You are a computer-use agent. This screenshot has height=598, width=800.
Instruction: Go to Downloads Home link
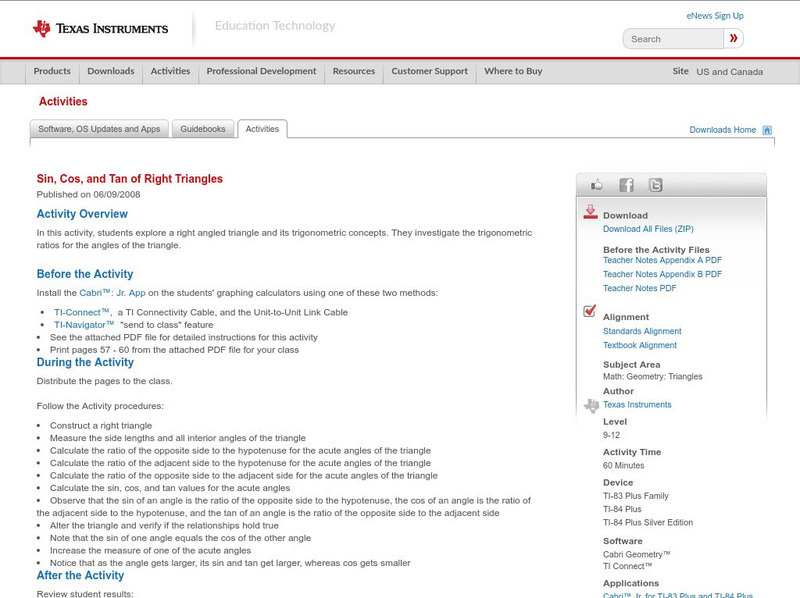[x=722, y=130]
